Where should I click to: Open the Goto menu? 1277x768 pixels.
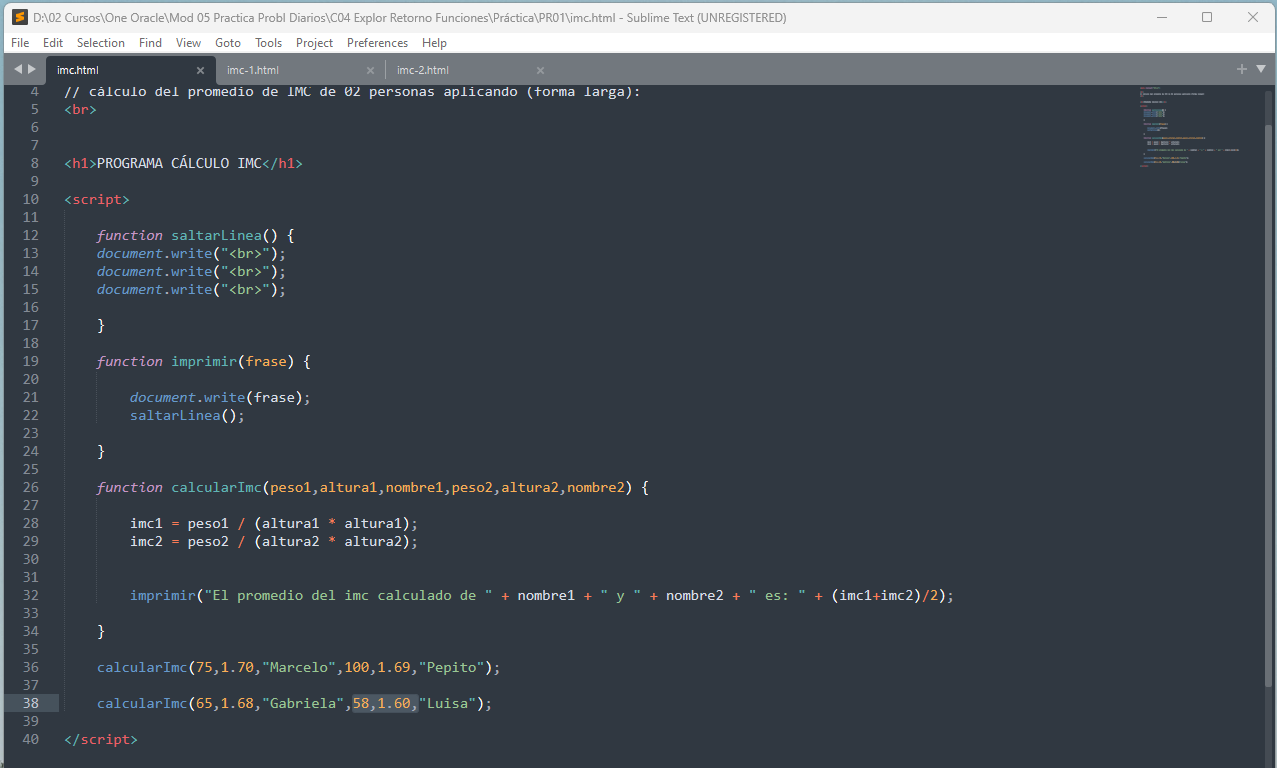(228, 43)
